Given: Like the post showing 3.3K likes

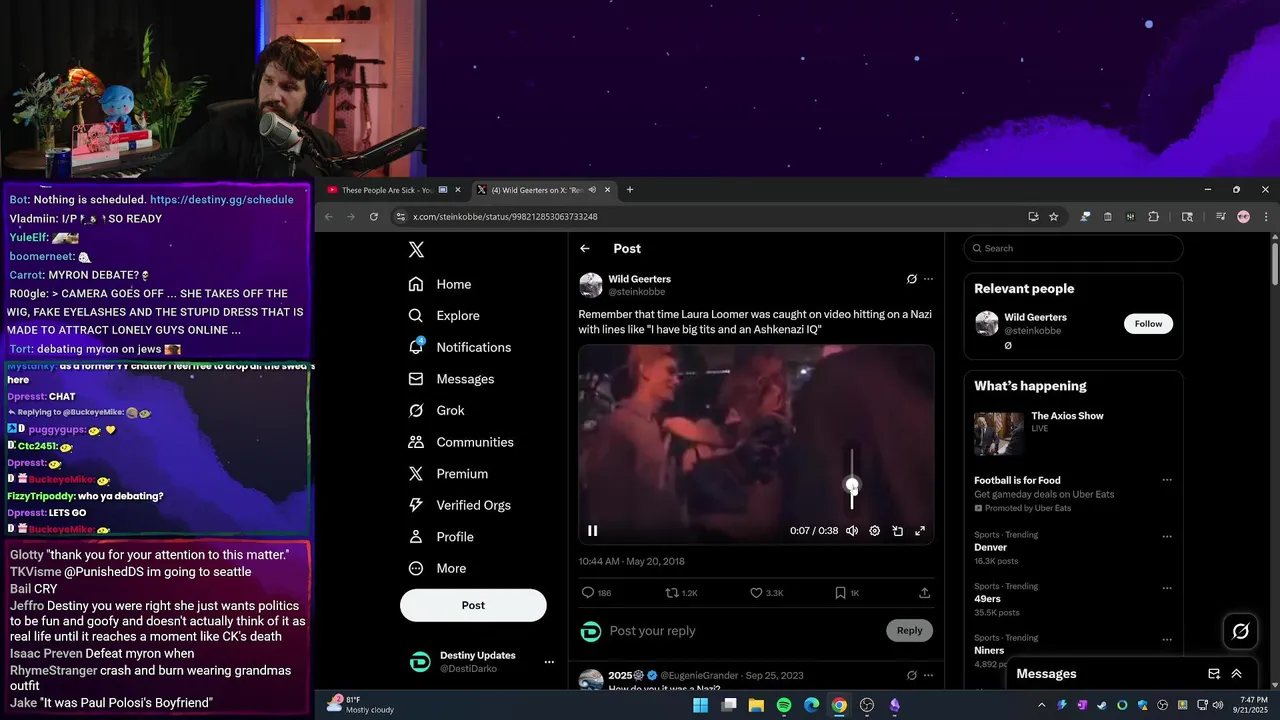Looking at the screenshot, I should coord(757,593).
